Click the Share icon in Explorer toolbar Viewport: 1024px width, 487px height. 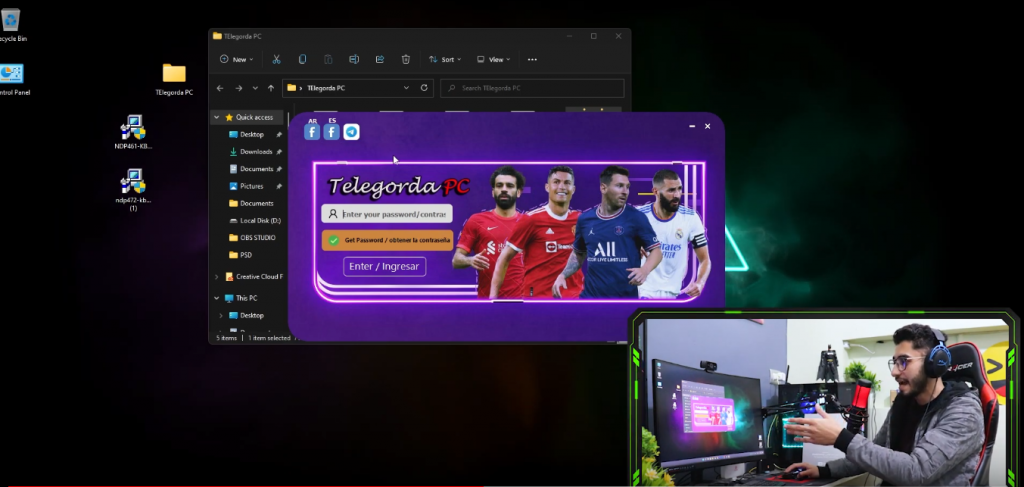379,59
